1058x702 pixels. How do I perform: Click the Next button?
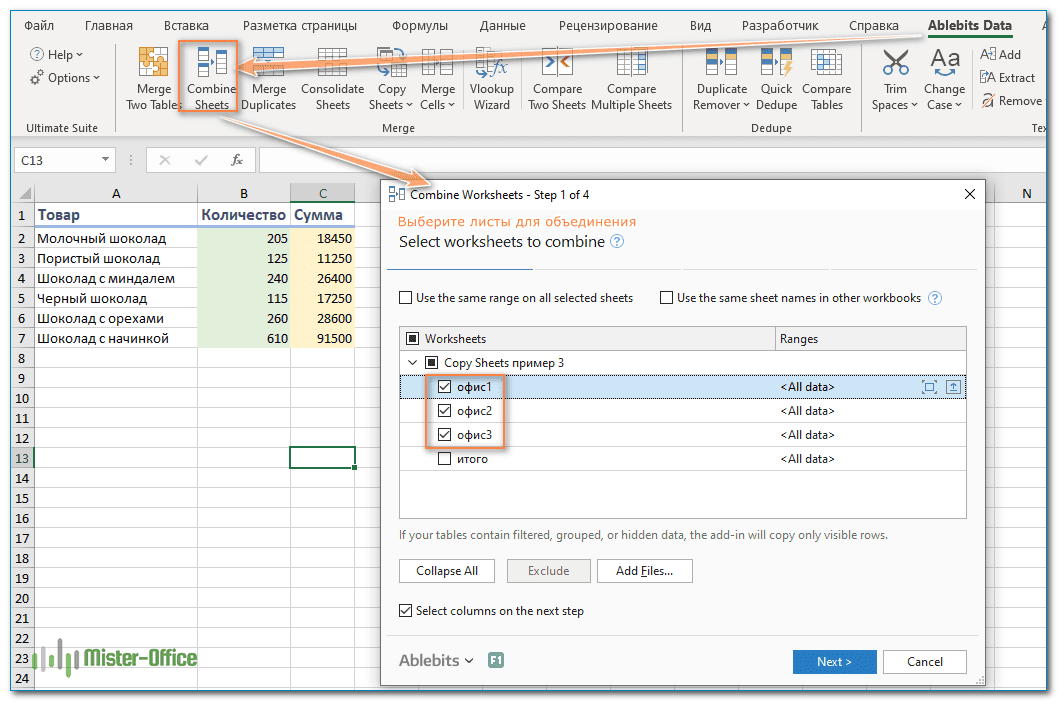pos(834,661)
